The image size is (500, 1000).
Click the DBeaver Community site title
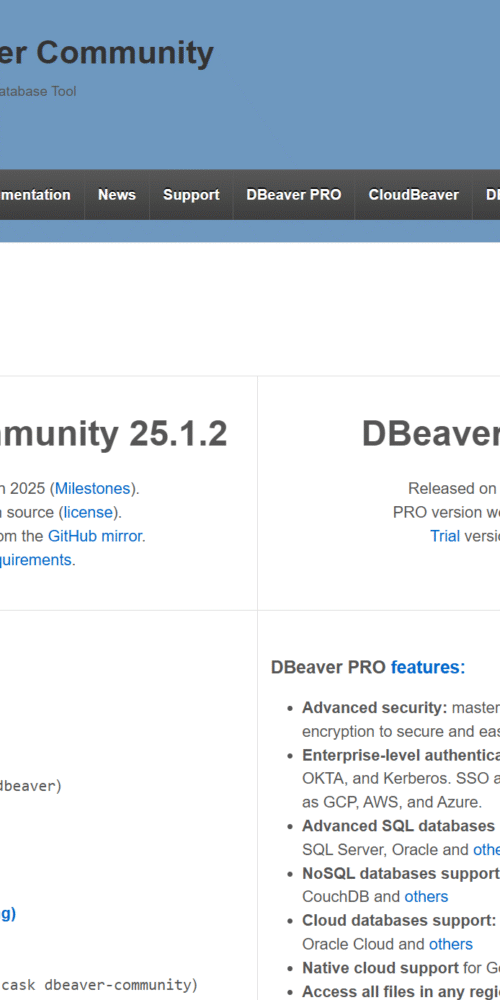(x=107, y=53)
